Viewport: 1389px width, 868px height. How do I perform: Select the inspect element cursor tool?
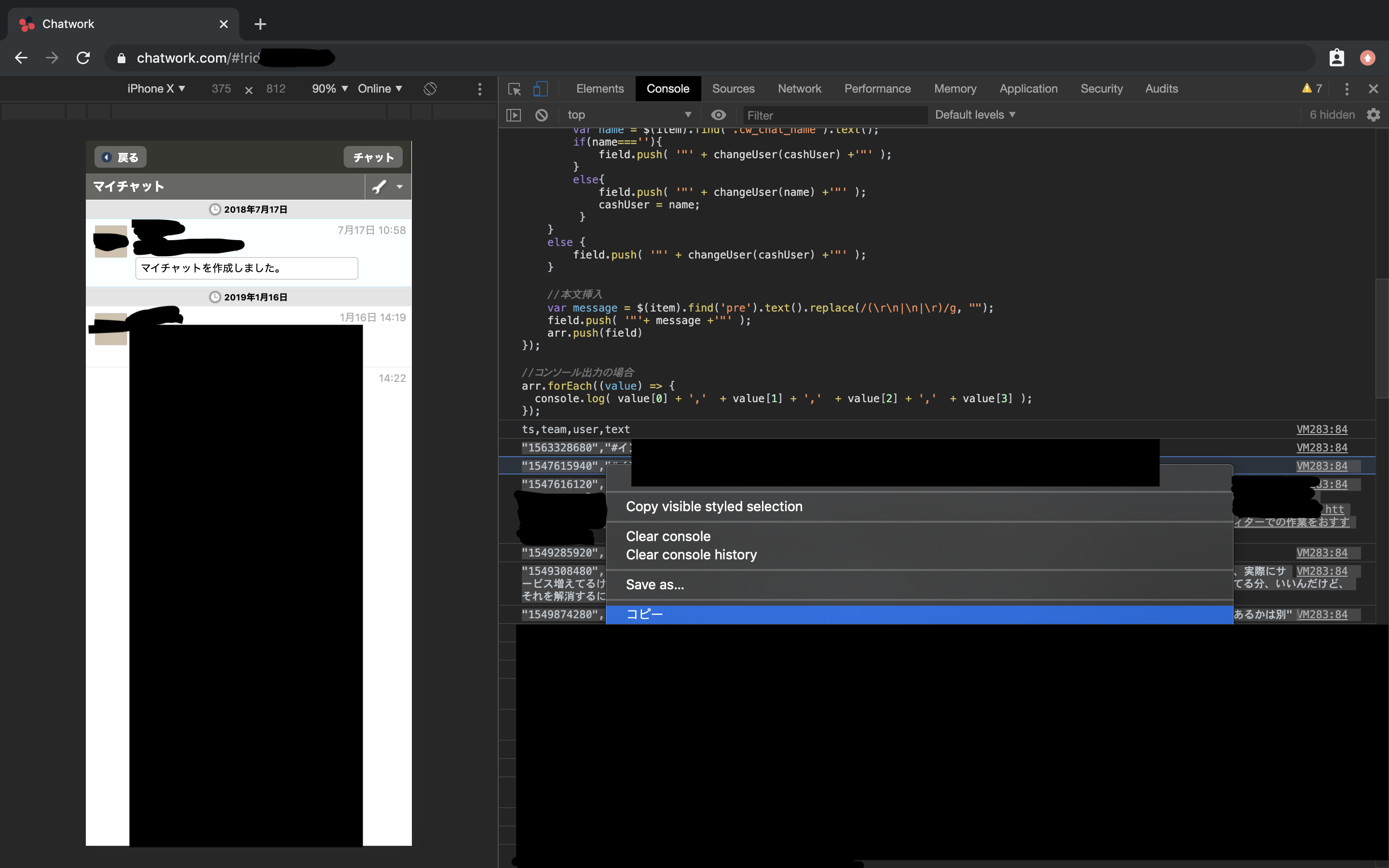pyautogui.click(x=514, y=89)
